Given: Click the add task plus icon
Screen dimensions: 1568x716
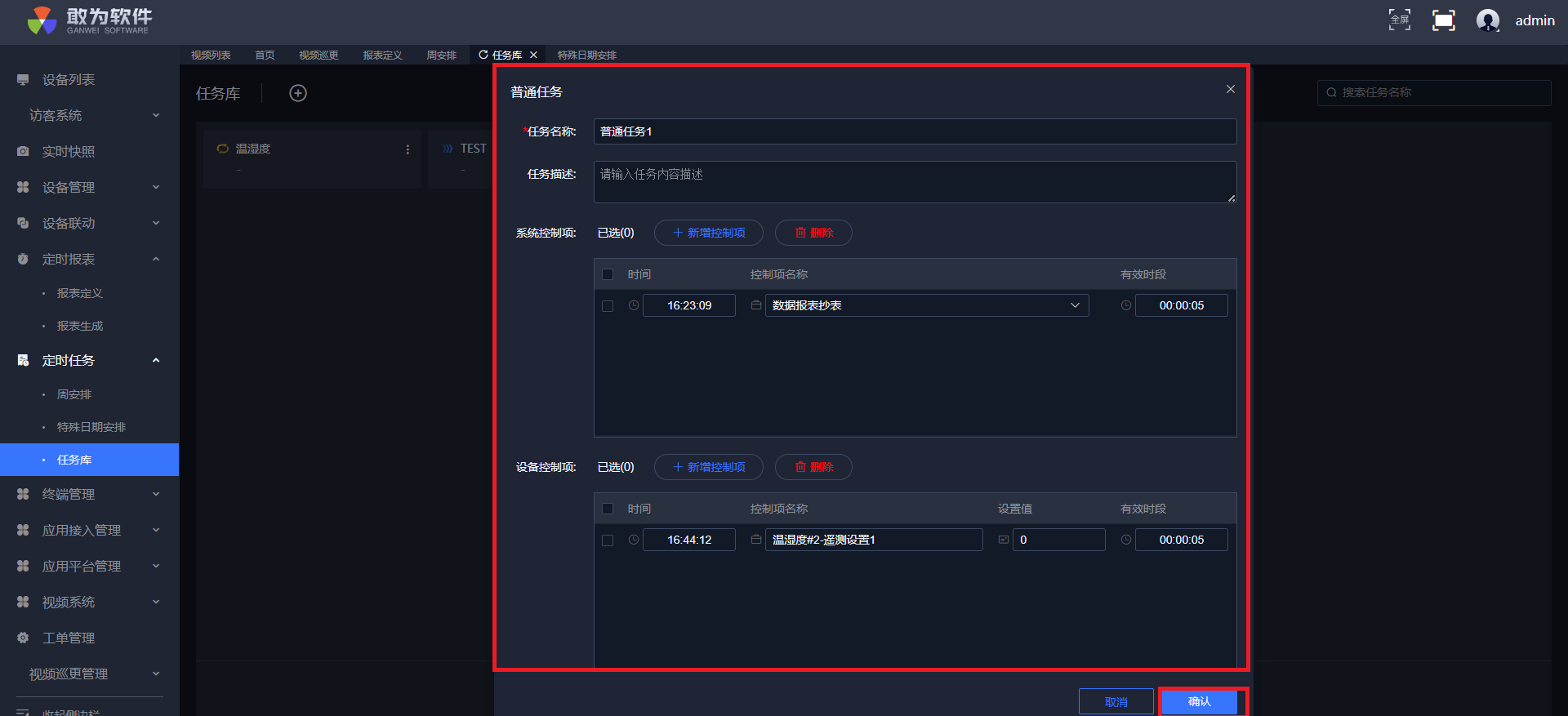Looking at the screenshot, I should pos(298,93).
